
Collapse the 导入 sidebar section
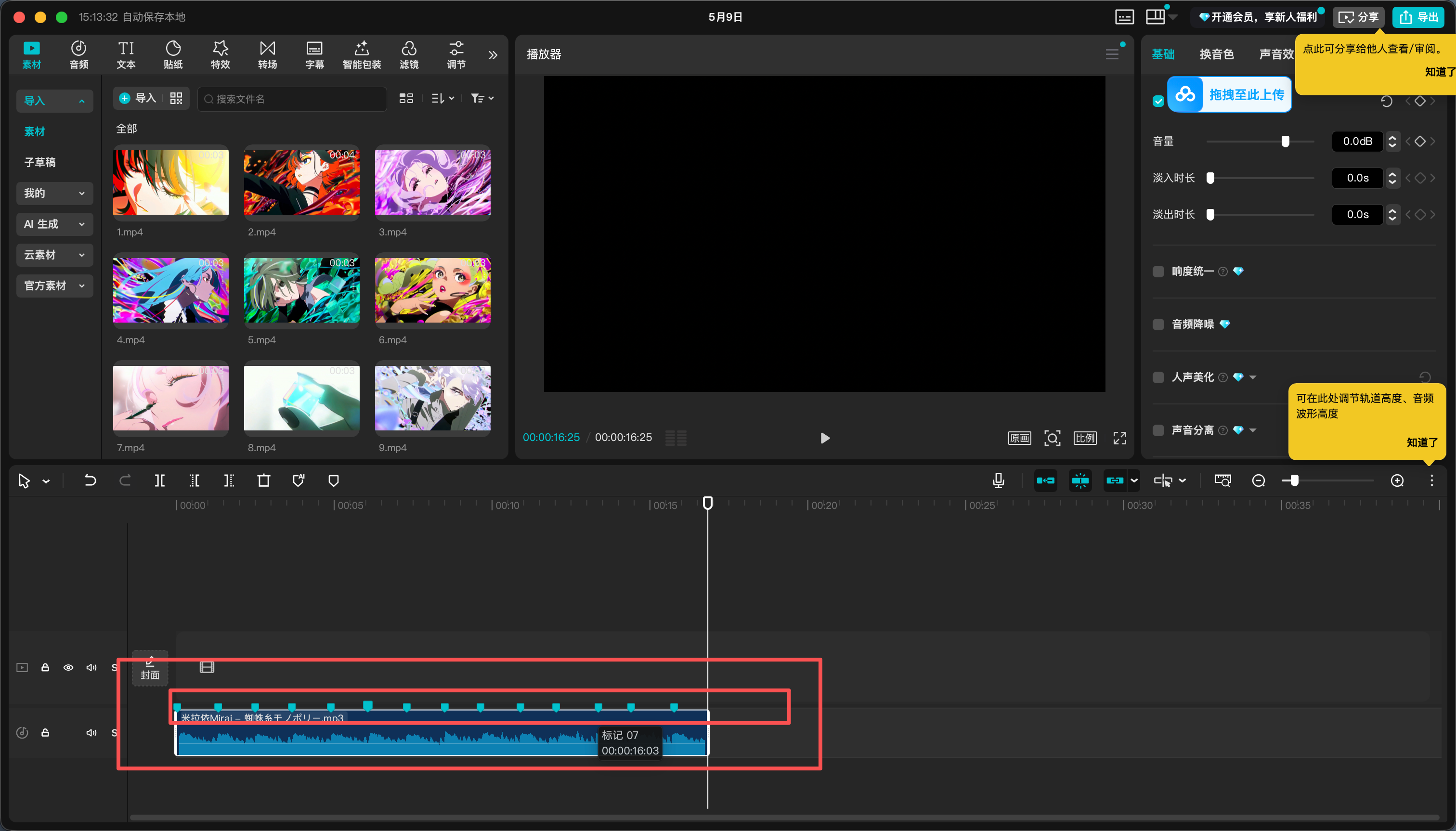[55, 101]
